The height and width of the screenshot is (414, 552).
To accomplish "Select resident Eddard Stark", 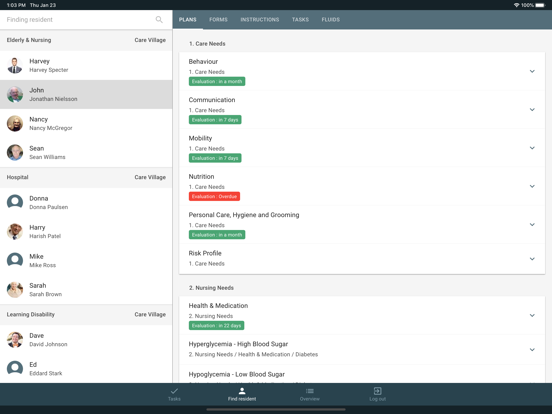I will tap(46, 373).
